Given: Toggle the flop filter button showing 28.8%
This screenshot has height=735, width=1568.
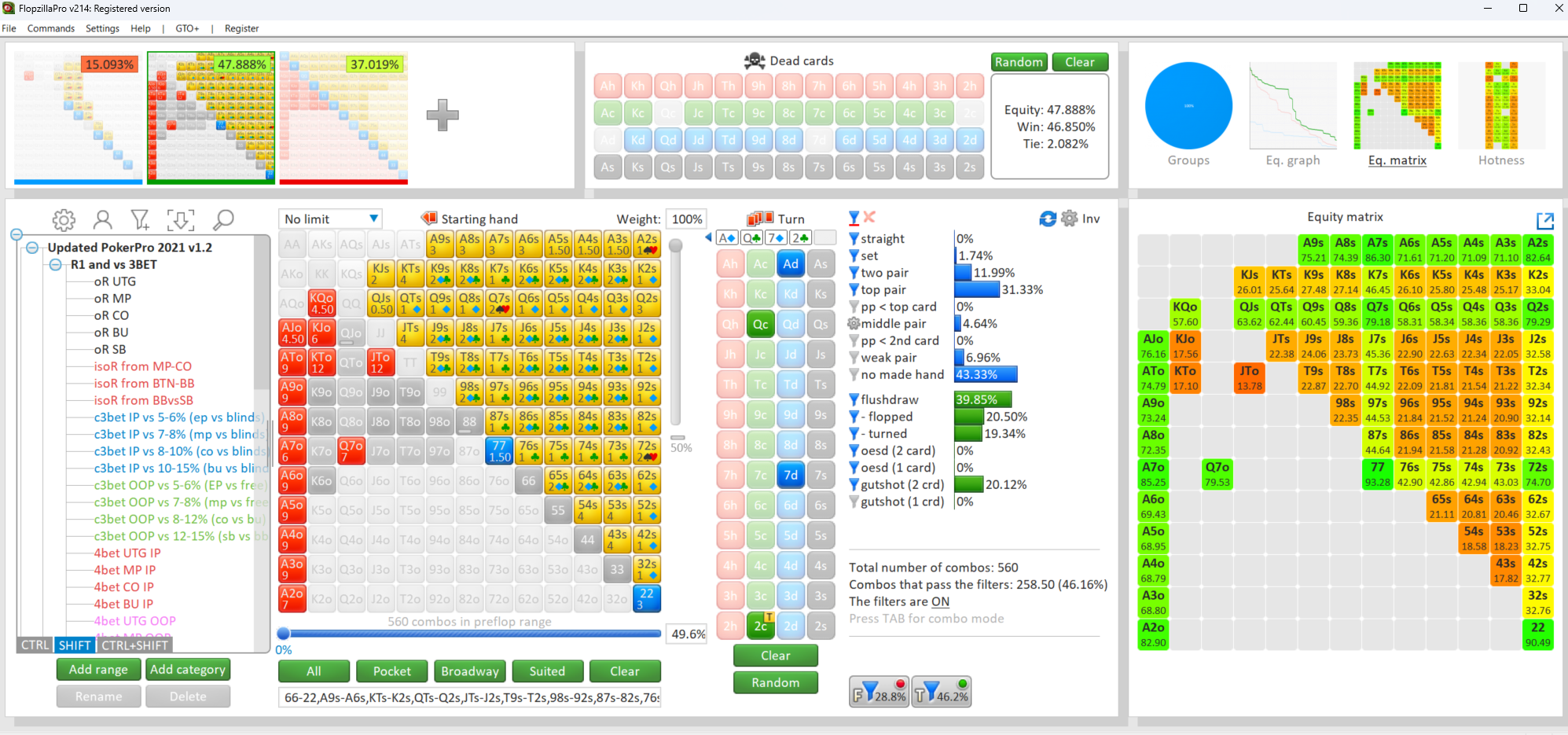Looking at the screenshot, I should (879, 692).
